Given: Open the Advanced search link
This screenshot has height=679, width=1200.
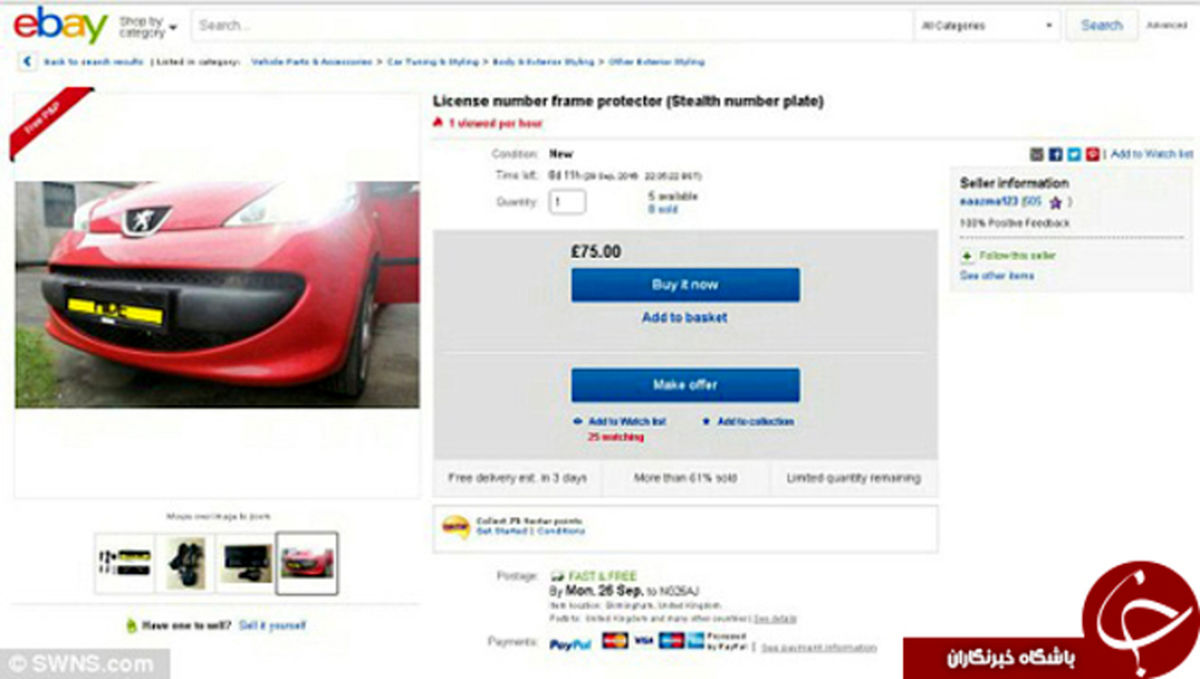Looking at the screenshot, I should (1166, 26).
